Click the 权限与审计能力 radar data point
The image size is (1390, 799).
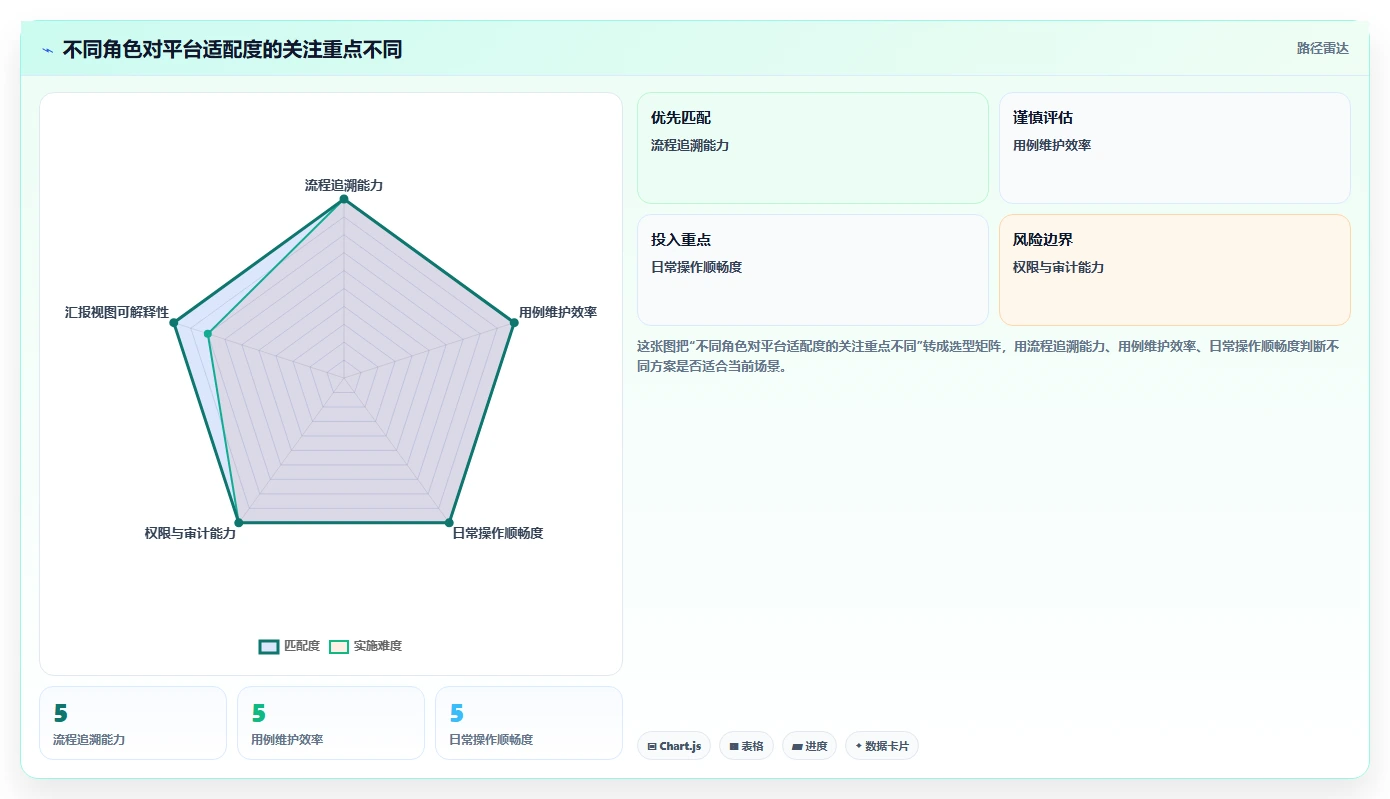(x=239, y=522)
